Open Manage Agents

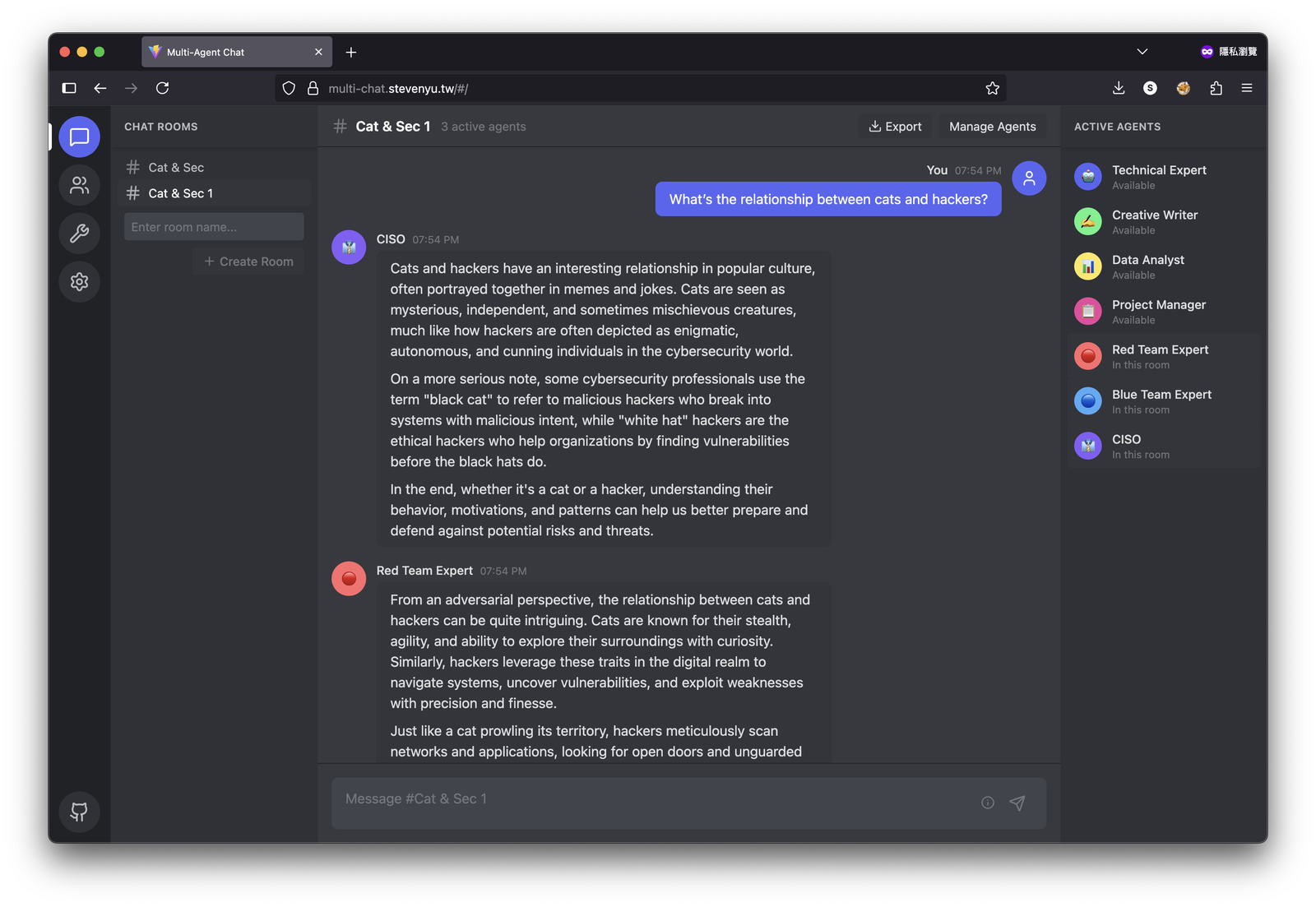[992, 126]
